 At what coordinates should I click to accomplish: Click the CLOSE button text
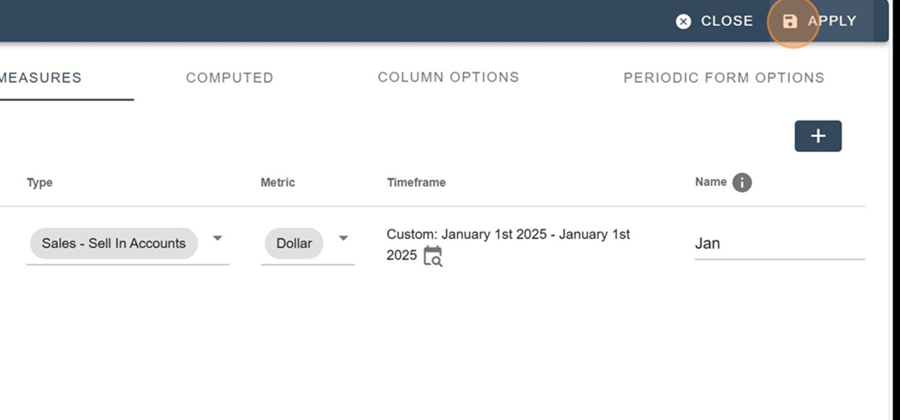point(727,21)
